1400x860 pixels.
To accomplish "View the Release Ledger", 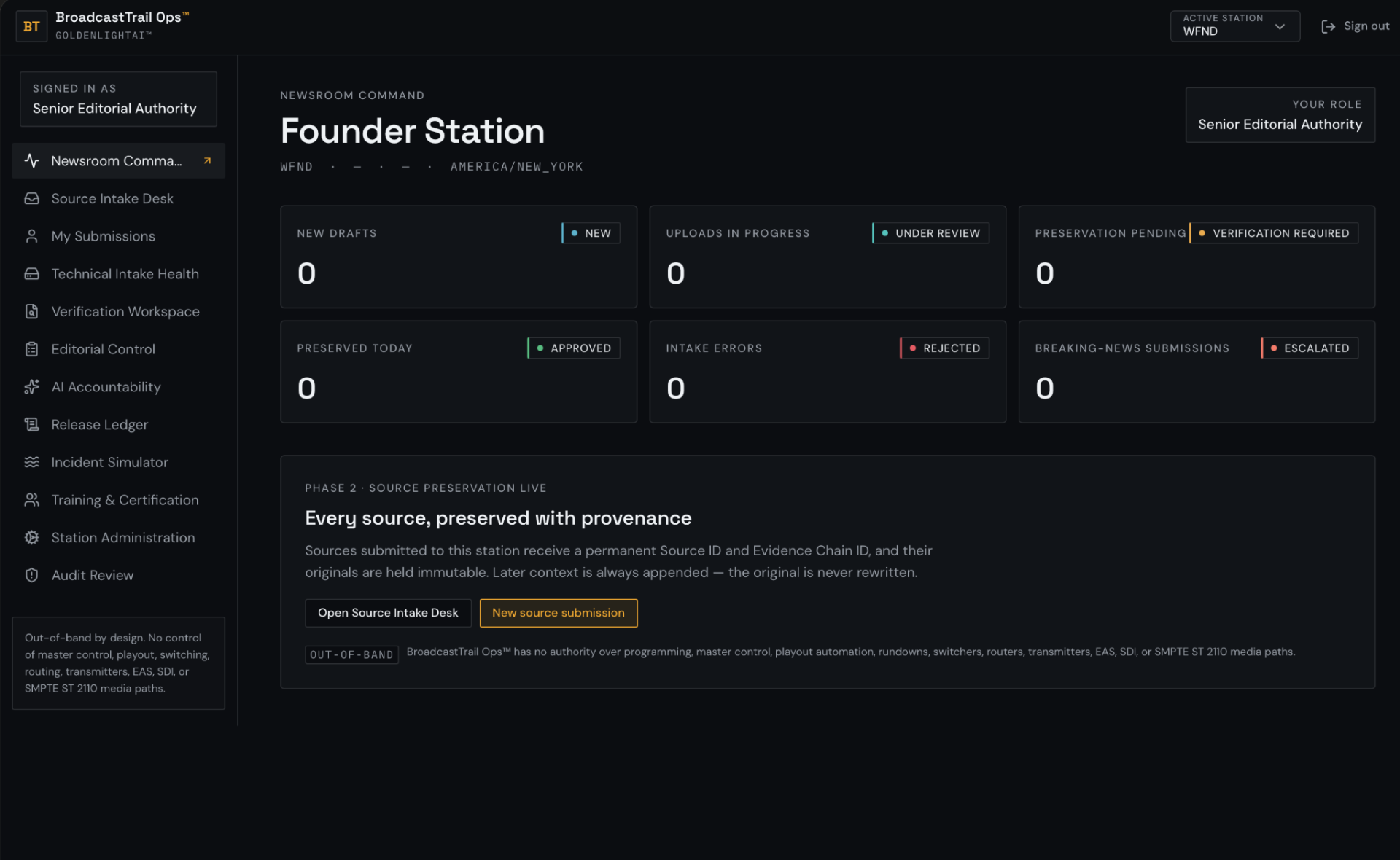I will pos(118,424).
